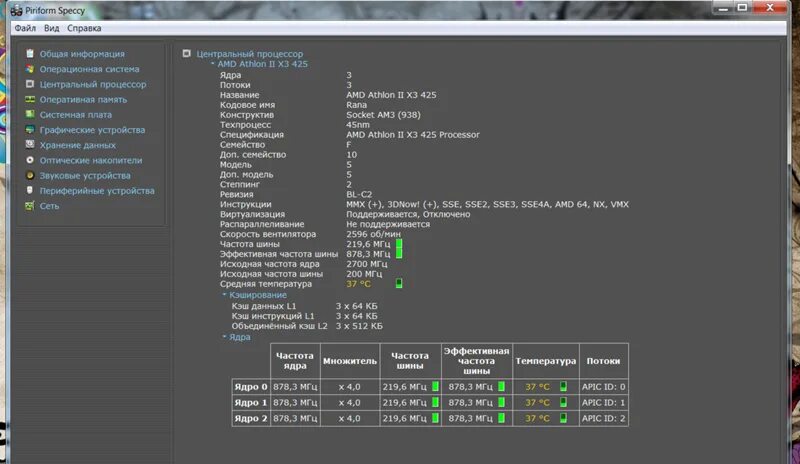
Task: Click the Ядро 2 row label
Action: (251, 419)
